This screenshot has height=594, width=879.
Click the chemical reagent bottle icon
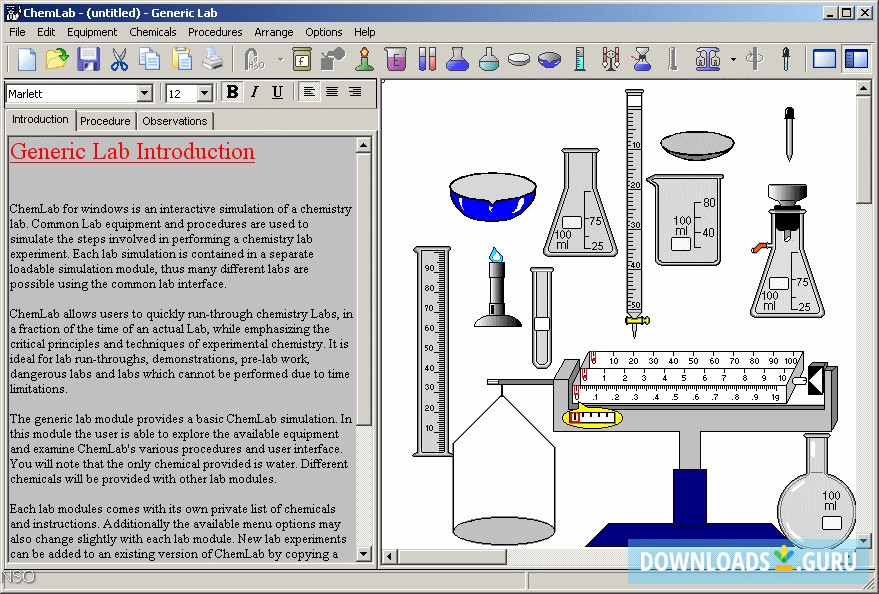click(x=302, y=59)
